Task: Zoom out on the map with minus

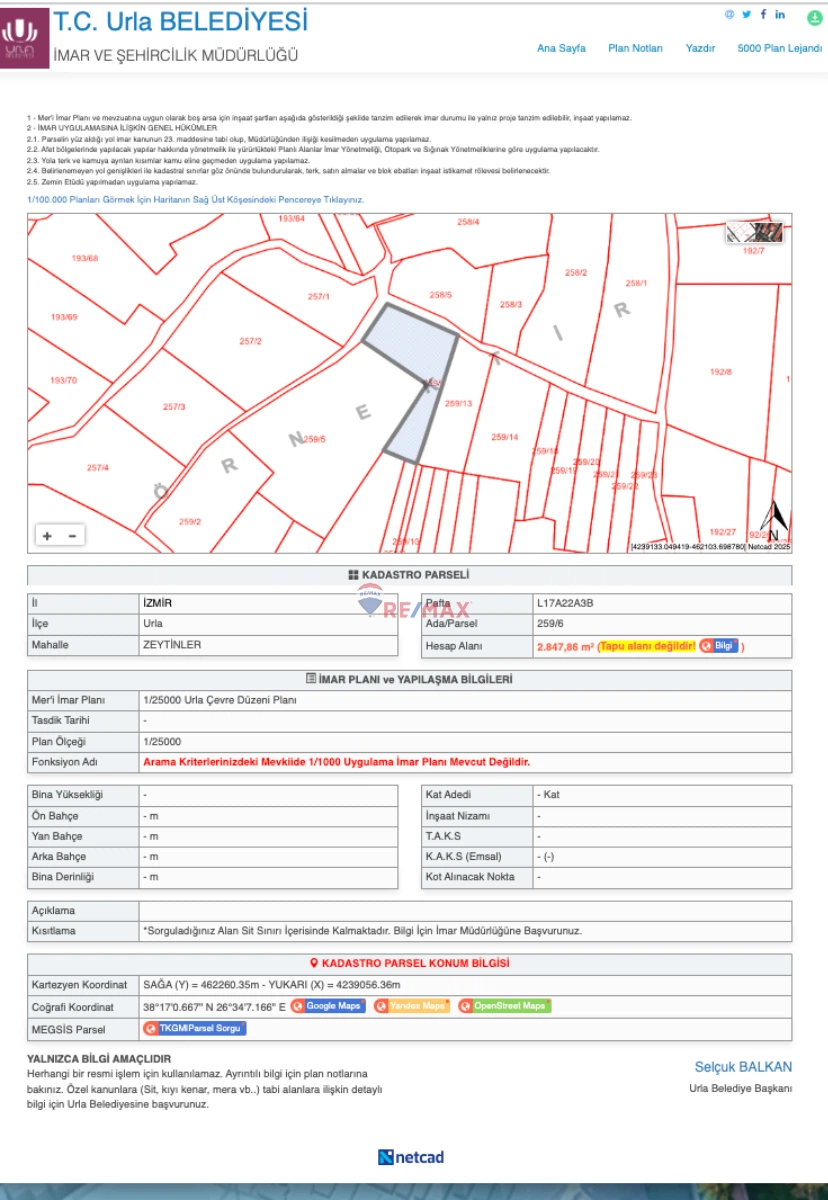Action: coord(72,536)
